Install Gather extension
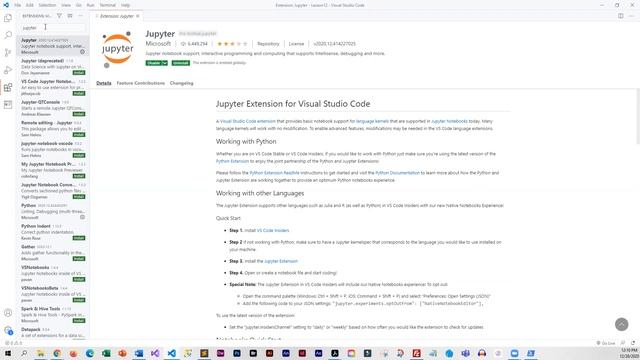Screen dimensions: 640x360 click(79, 259)
